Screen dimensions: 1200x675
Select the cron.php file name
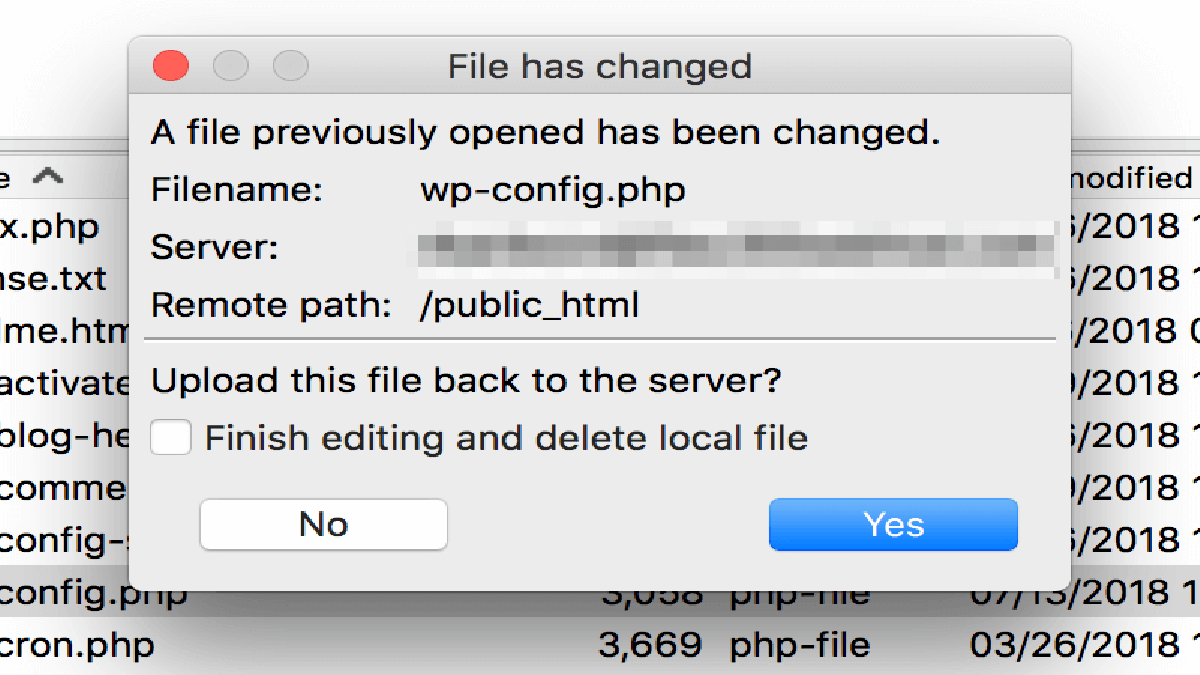[x=77, y=645]
